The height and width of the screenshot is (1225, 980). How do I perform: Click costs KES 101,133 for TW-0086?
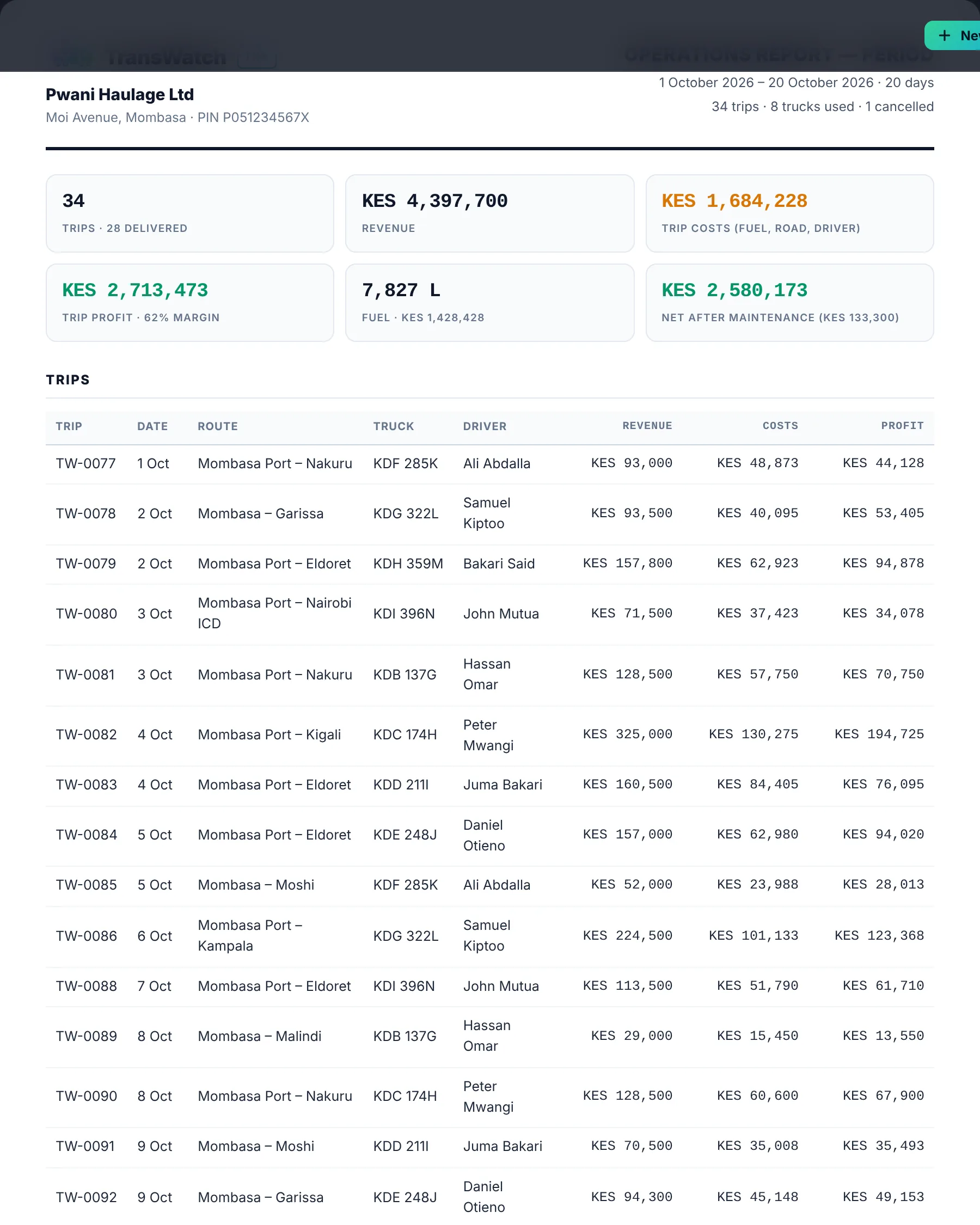pyautogui.click(x=754, y=935)
